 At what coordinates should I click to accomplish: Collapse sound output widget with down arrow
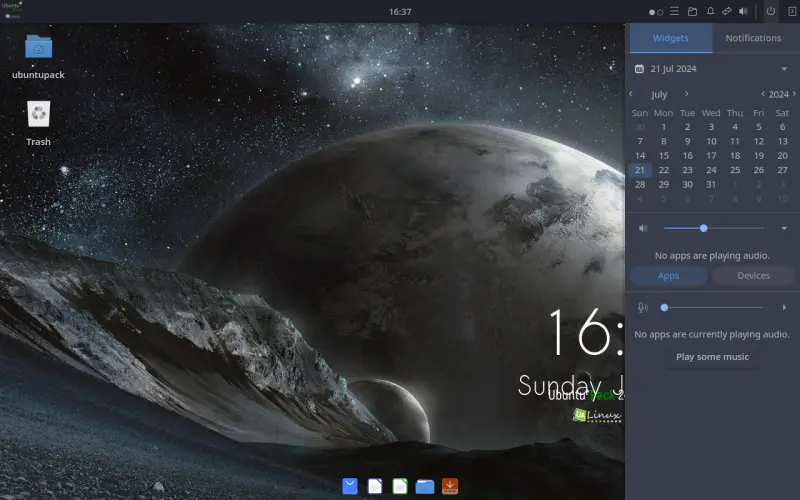pos(784,228)
